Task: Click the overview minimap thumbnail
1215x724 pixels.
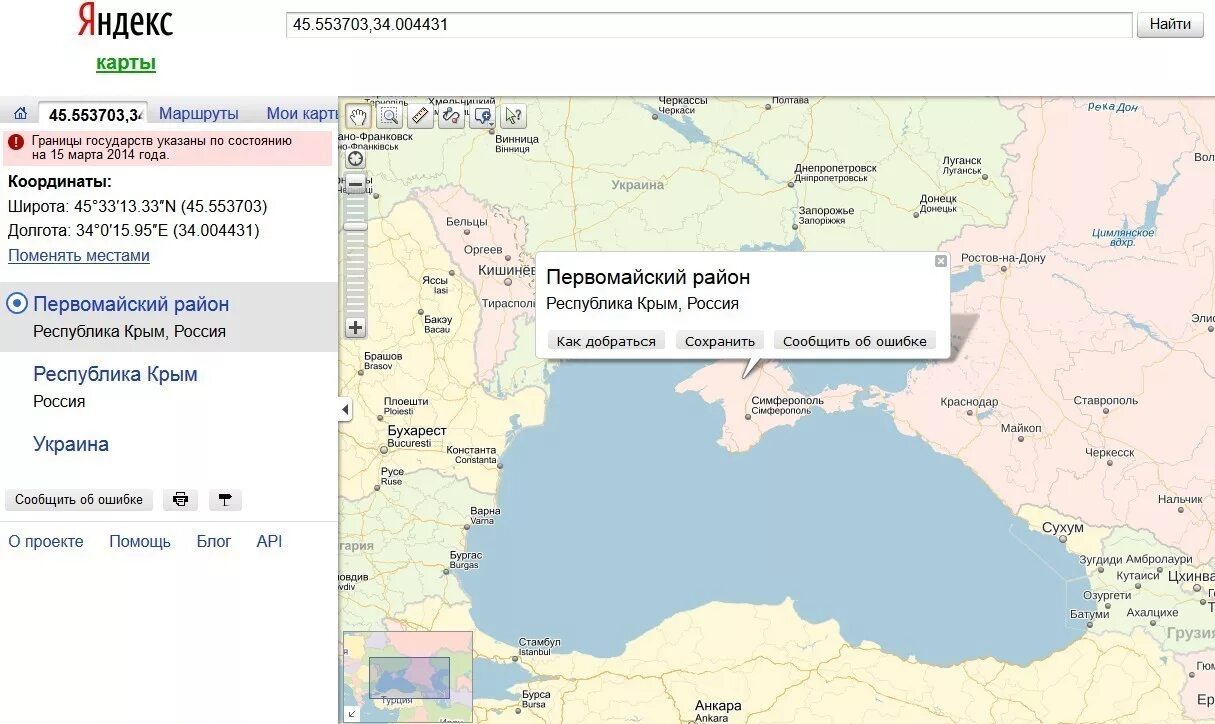Action: click(408, 677)
